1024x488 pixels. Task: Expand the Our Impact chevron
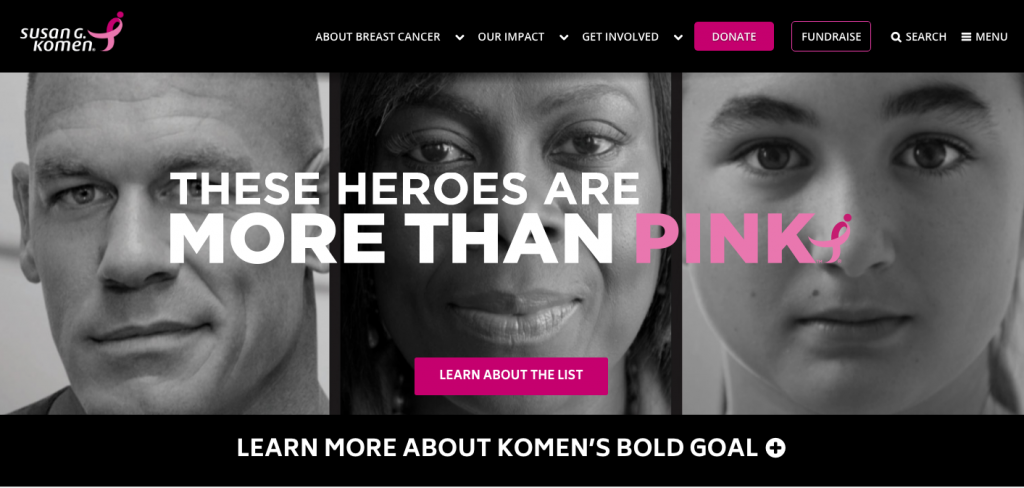(x=564, y=37)
